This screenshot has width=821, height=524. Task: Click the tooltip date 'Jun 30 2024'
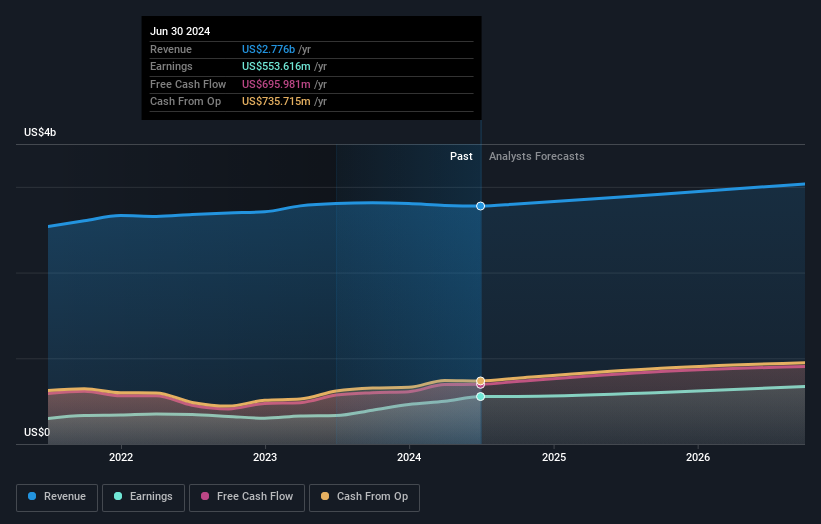(x=180, y=31)
